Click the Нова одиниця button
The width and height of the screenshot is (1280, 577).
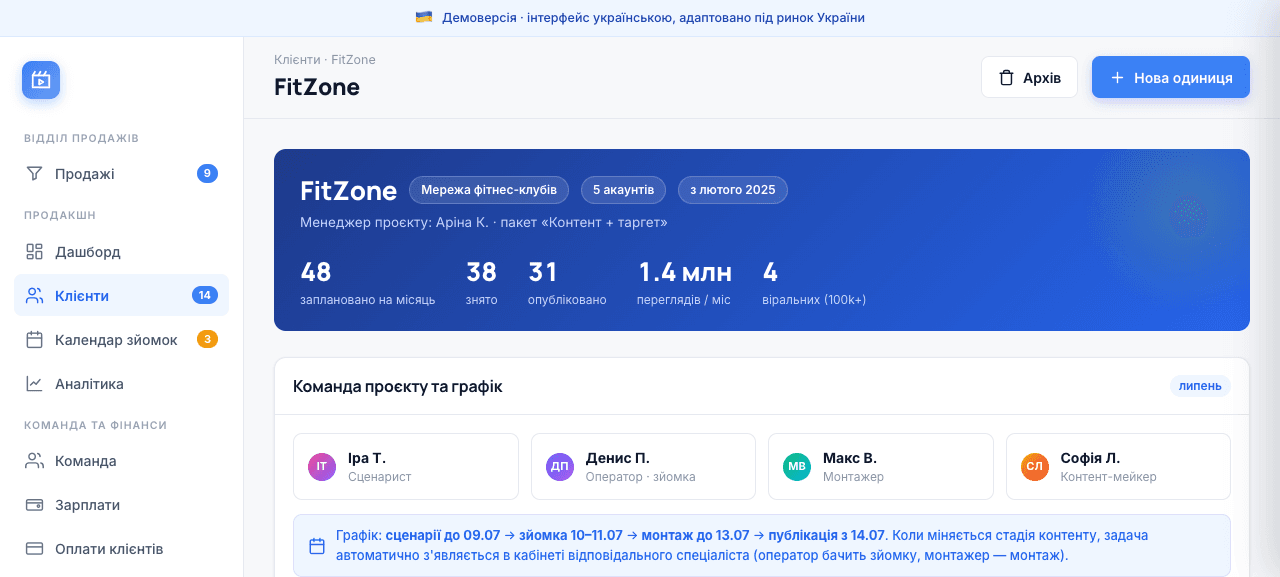coord(1171,77)
